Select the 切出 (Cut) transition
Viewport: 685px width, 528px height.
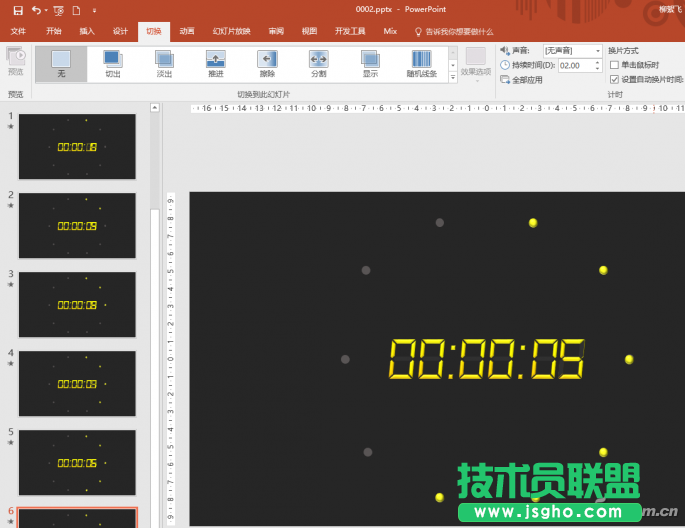[x=113, y=64]
